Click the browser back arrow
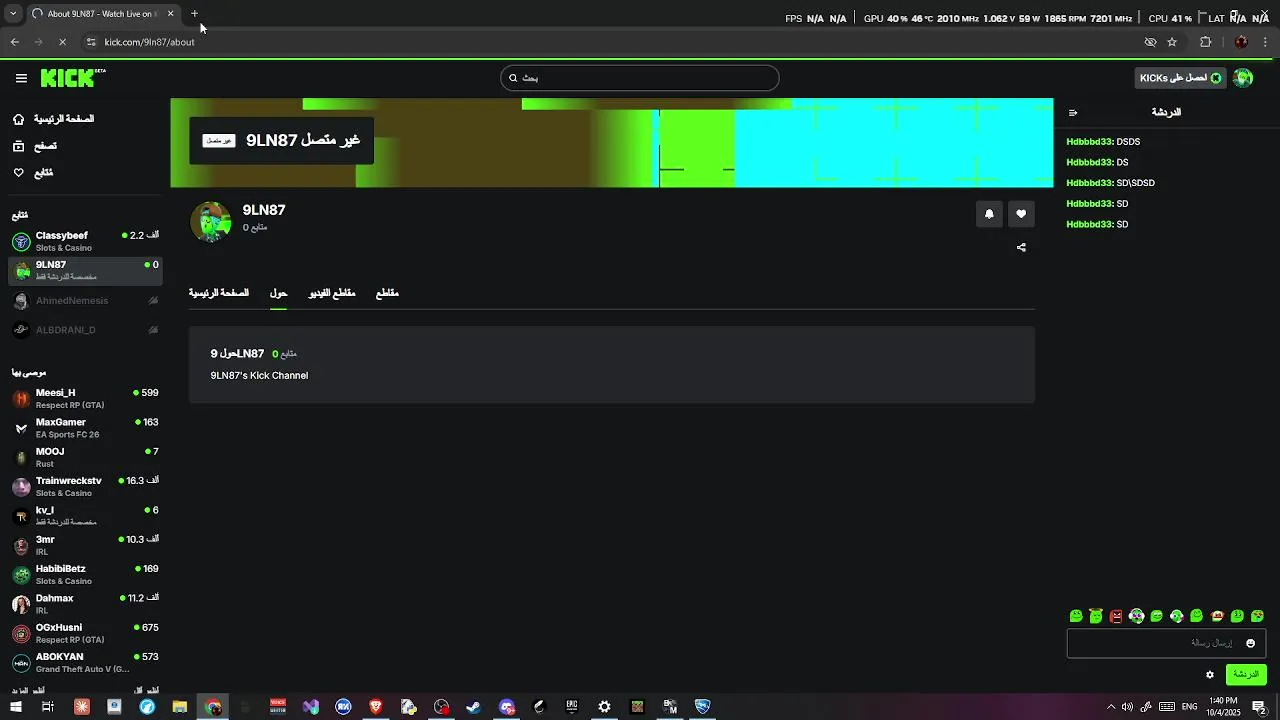This screenshot has width=1280, height=720. point(14,42)
